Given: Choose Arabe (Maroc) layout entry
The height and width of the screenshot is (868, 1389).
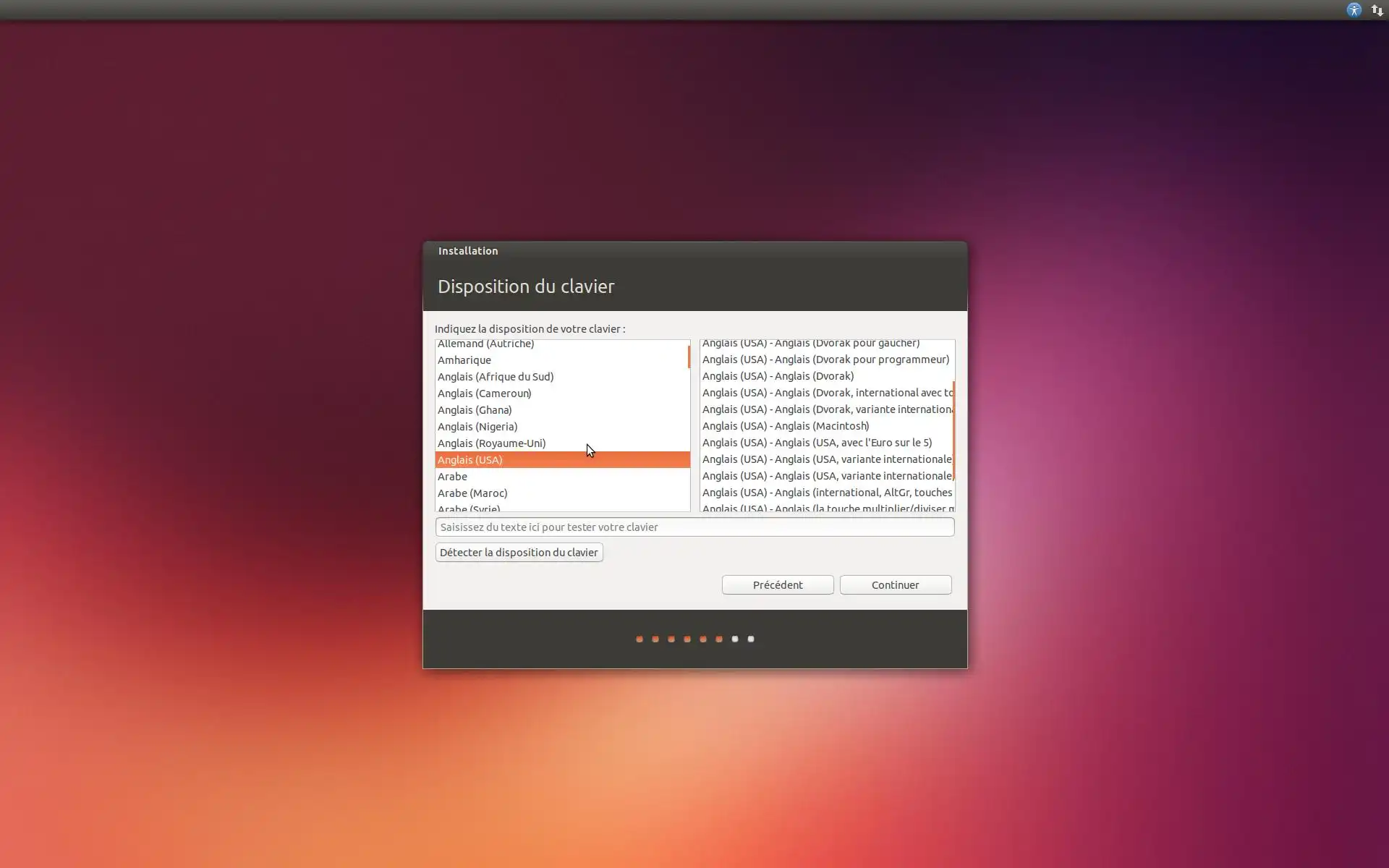Looking at the screenshot, I should click(x=472, y=493).
